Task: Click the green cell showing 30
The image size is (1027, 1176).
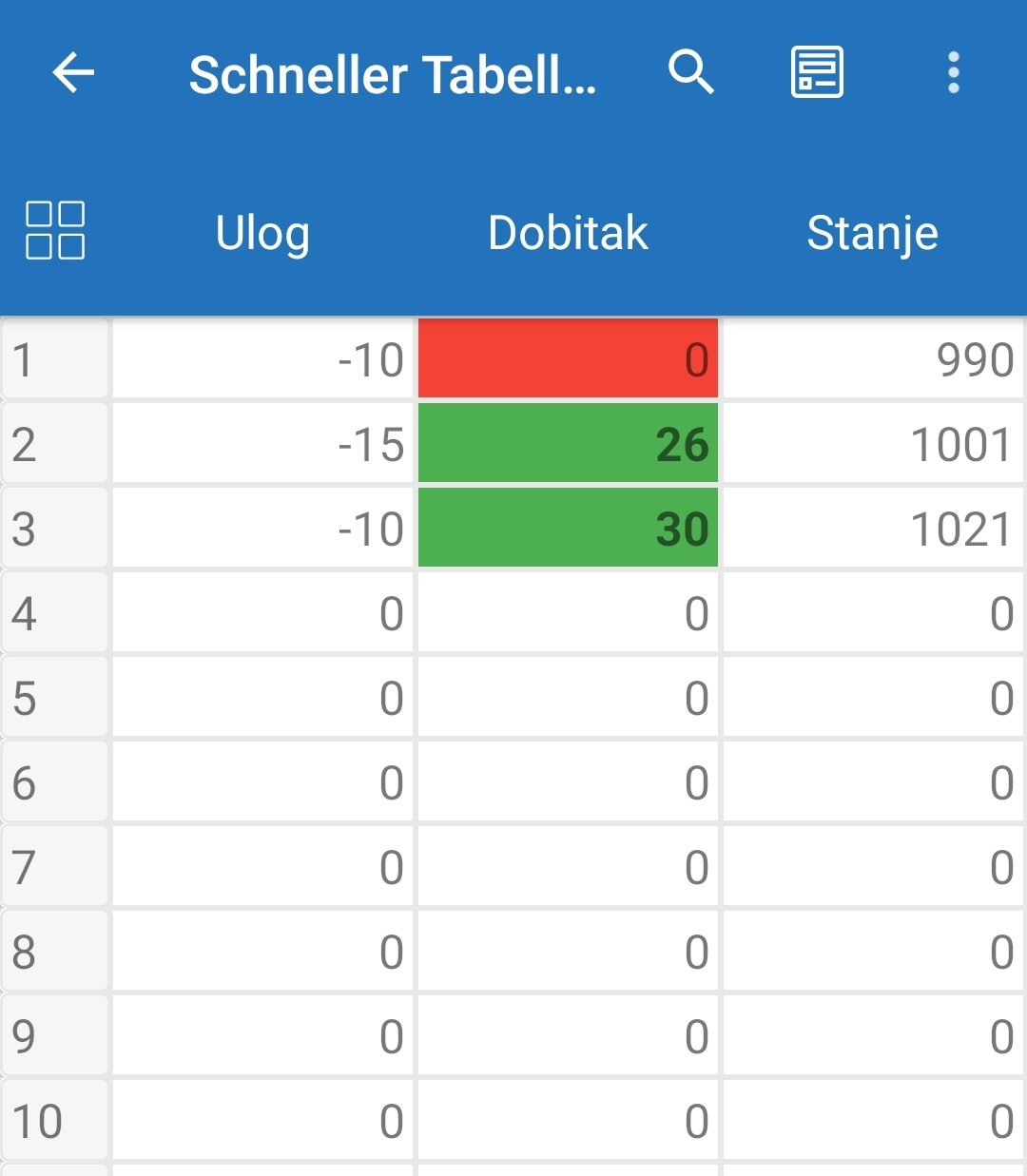Action: pyautogui.click(x=568, y=529)
